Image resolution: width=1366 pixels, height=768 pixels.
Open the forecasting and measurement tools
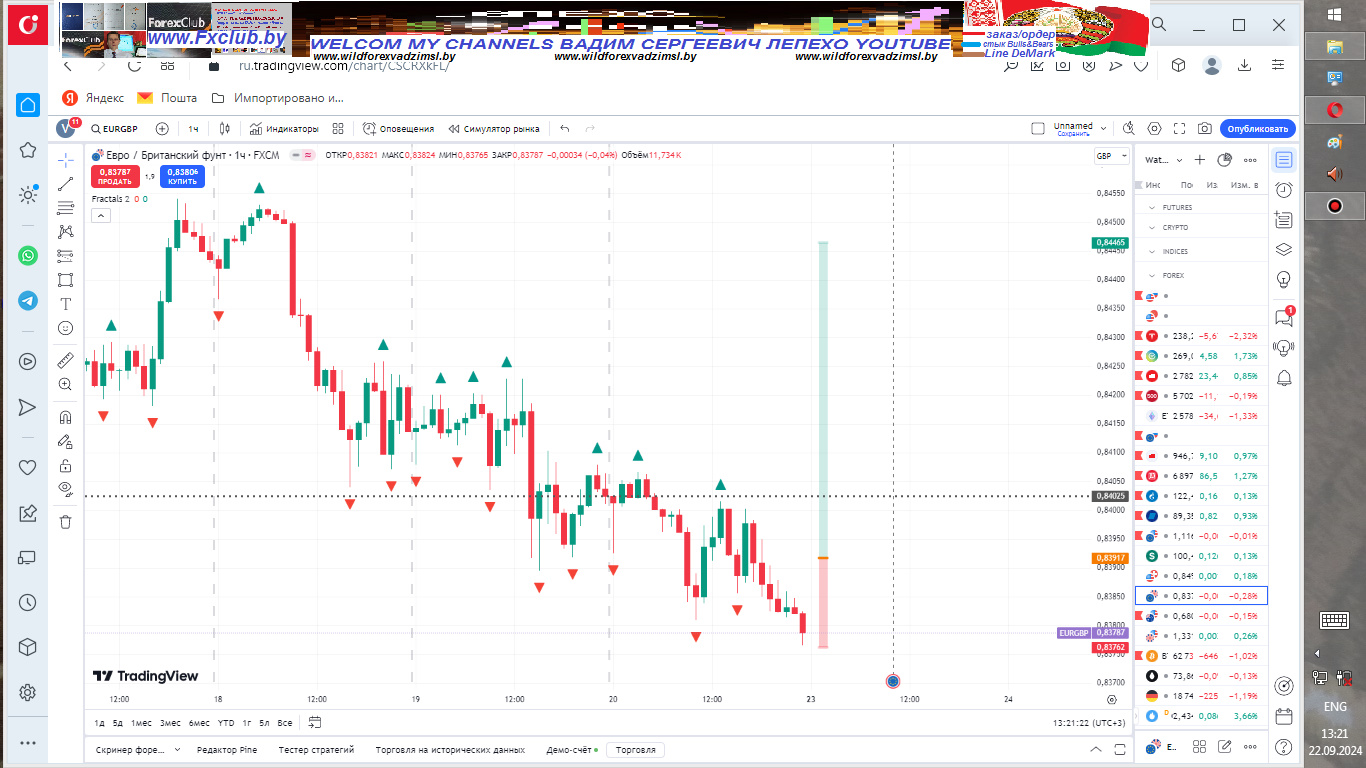point(66,256)
